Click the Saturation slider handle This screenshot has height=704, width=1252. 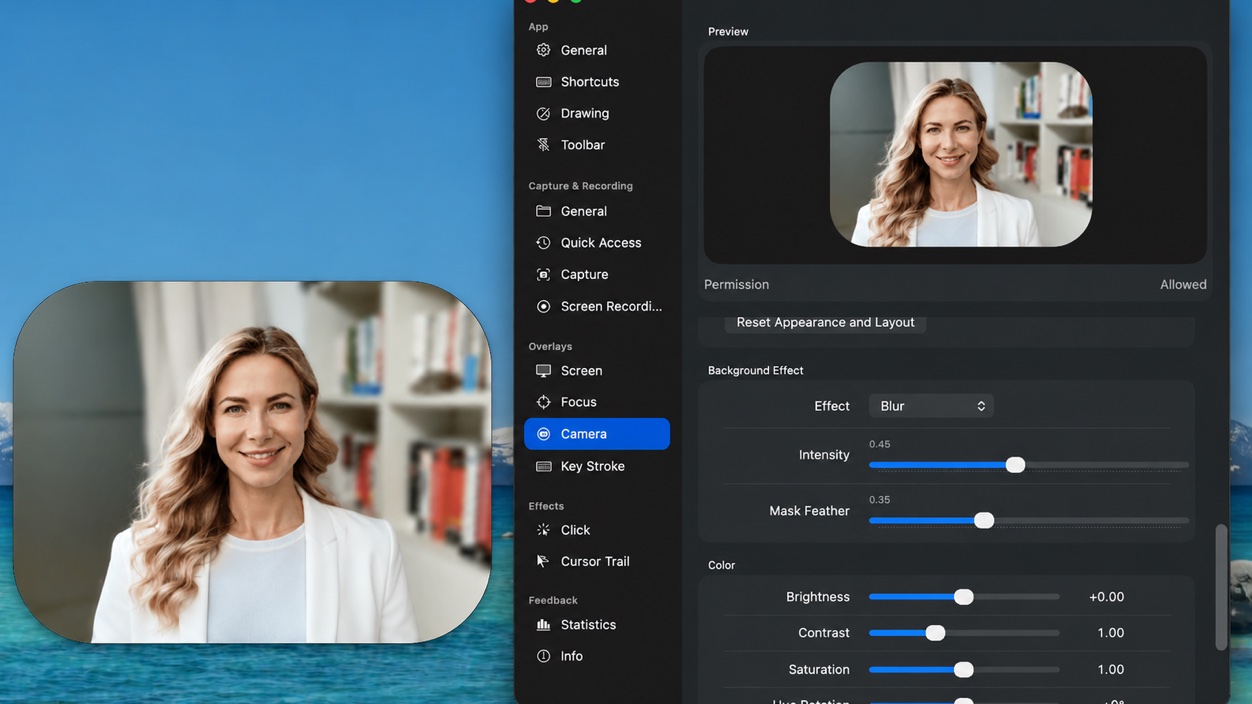click(963, 670)
